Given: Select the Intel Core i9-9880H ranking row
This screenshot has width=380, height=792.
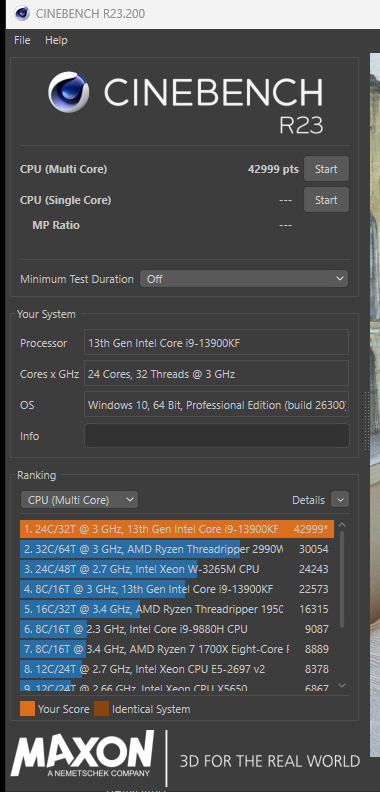Looking at the screenshot, I should click(177, 629).
